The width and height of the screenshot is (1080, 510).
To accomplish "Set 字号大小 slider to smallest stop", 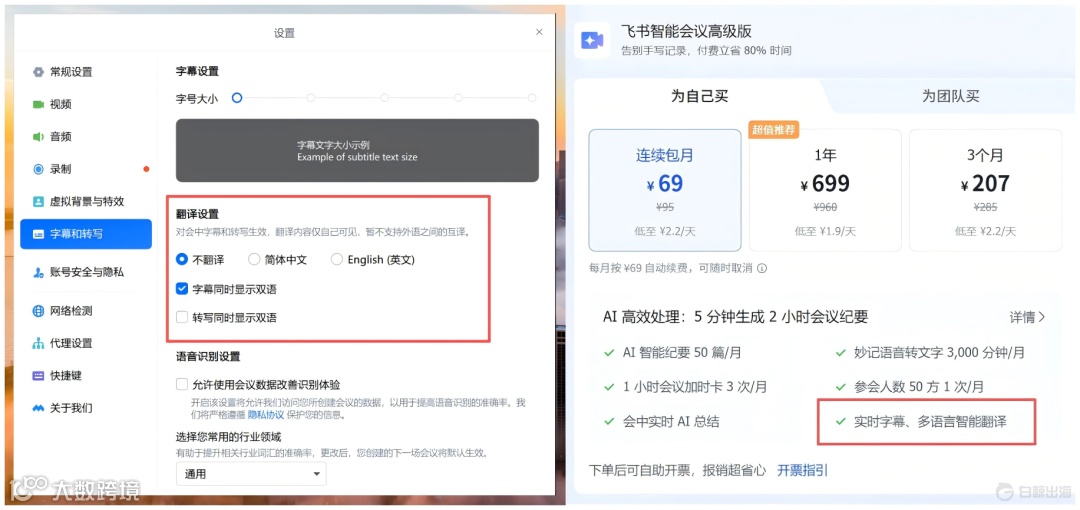I will click(x=237, y=99).
